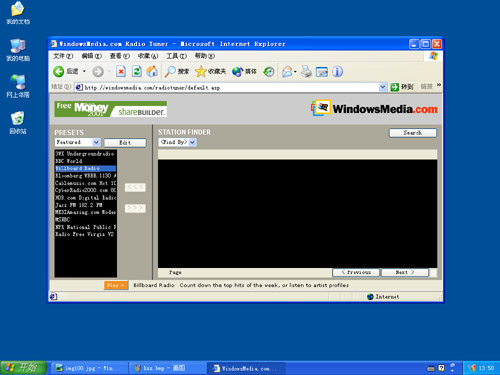
Task: Go to Home page icon
Action: click(152, 71)
